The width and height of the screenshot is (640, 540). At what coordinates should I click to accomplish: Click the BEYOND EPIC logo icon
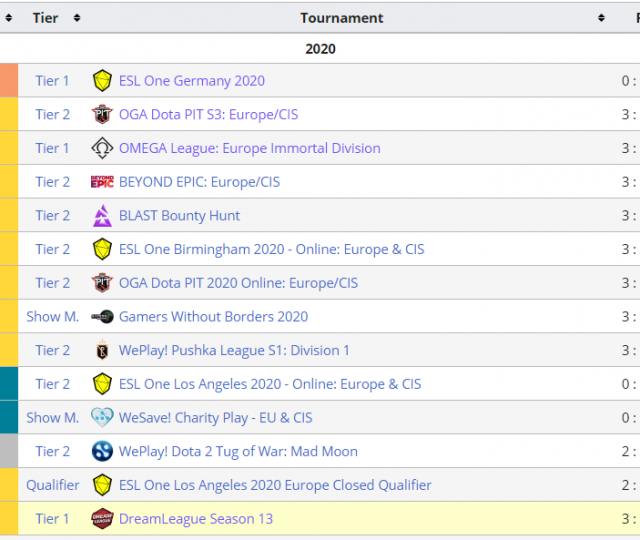coord(102,182)
